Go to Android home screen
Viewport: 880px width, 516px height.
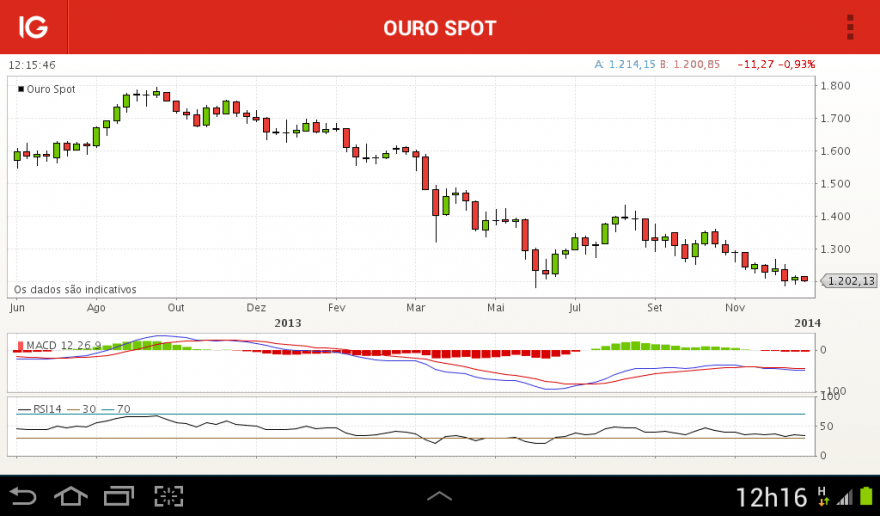click(71, 496)
